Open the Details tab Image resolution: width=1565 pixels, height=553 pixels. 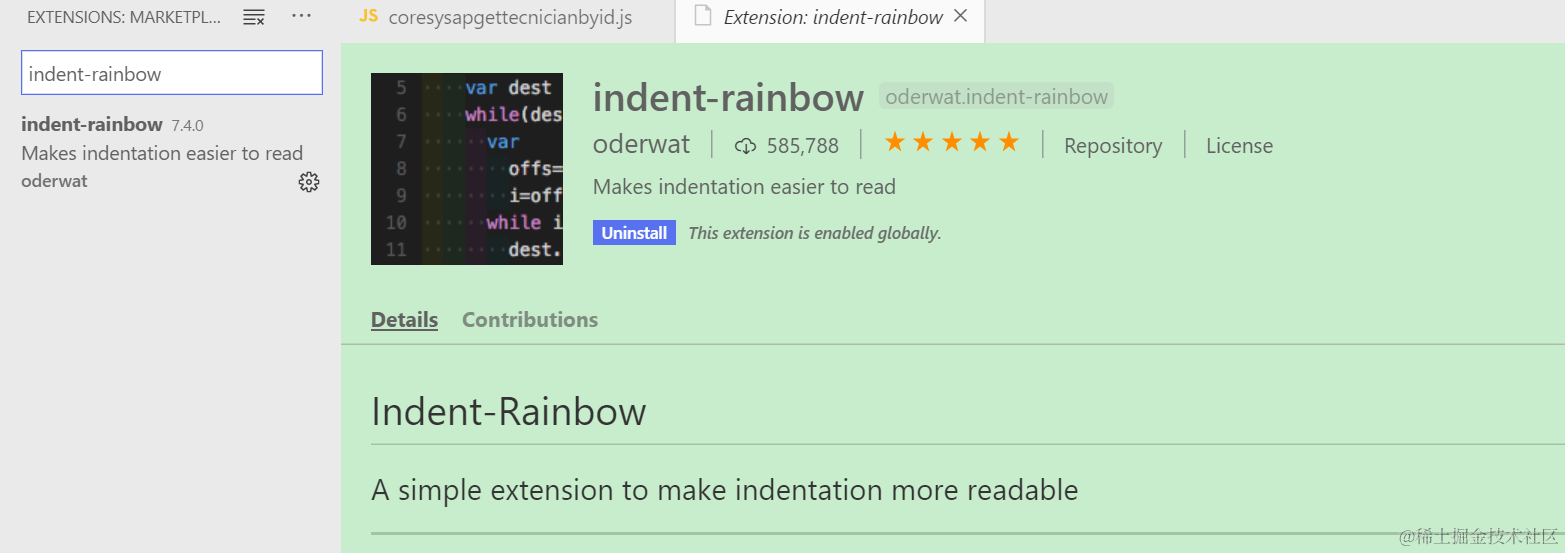click(404, 320)
